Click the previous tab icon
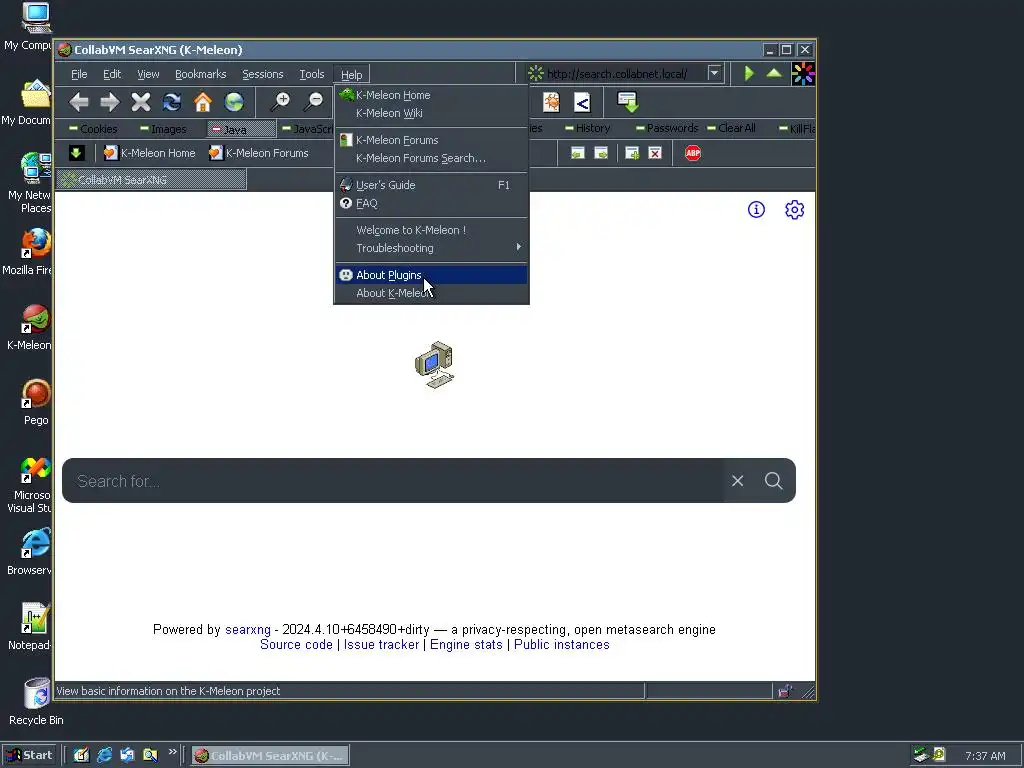1024x768 pixels. point(577,153)
